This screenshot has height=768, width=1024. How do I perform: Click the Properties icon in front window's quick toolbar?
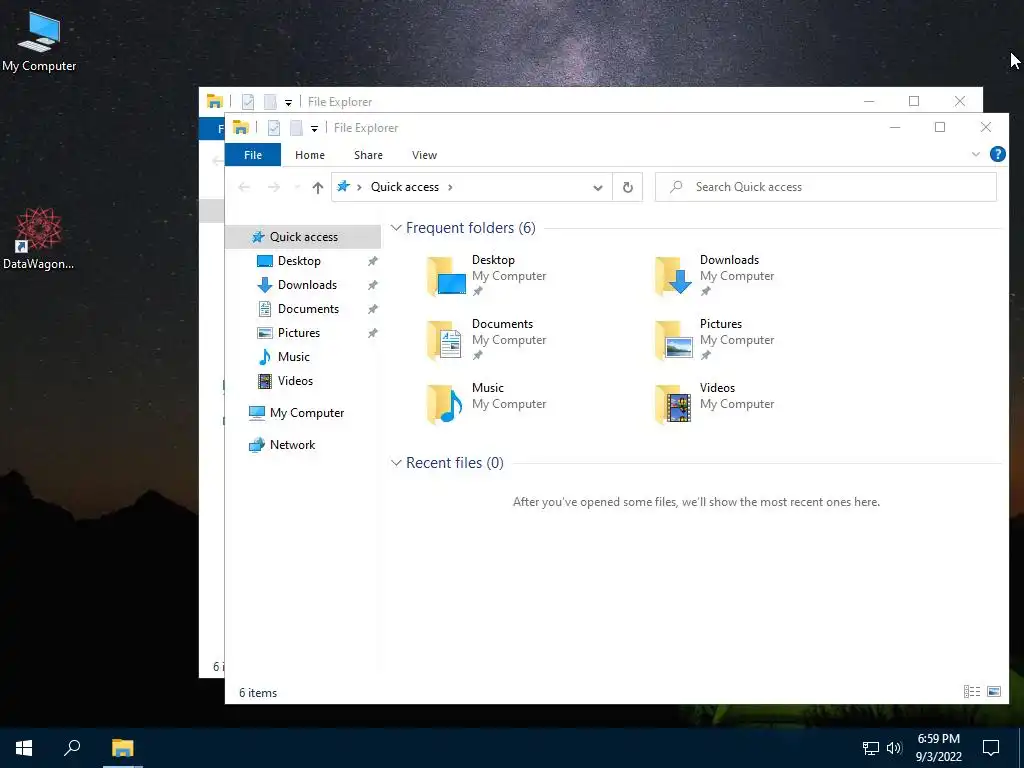[x=274, y=128]
